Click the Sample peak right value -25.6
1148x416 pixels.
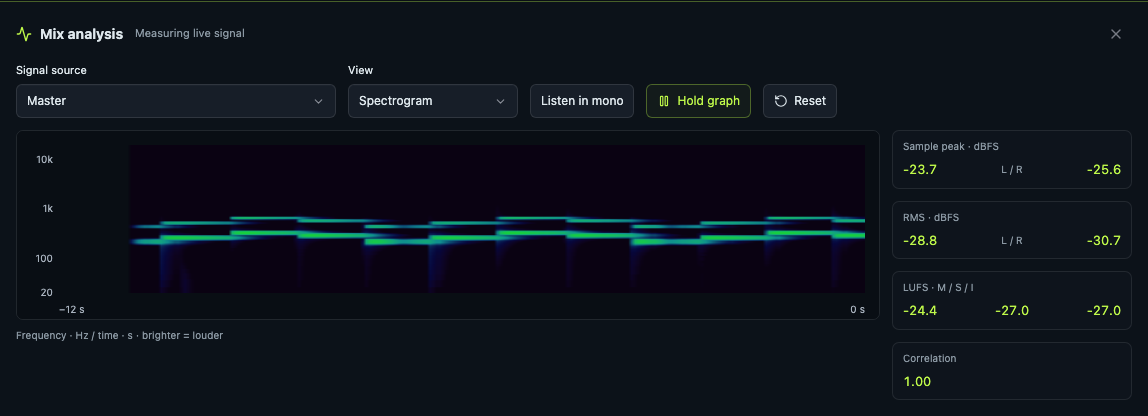coord(1104,169)
